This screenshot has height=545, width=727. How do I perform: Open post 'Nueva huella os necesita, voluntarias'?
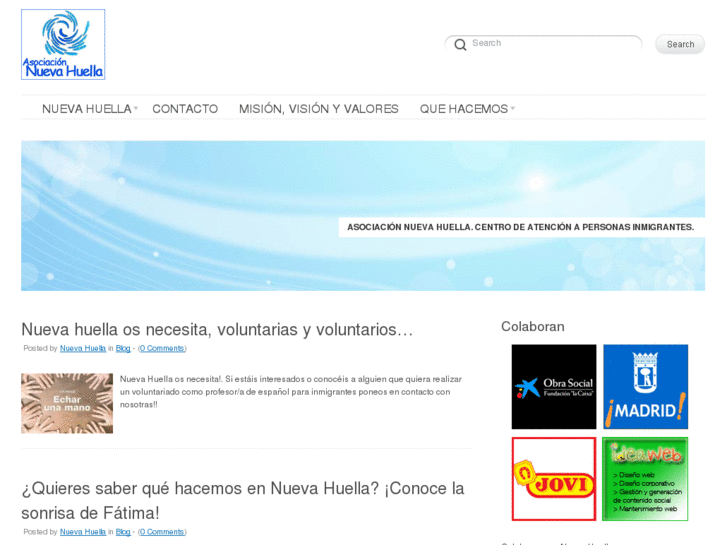point(217,329)
